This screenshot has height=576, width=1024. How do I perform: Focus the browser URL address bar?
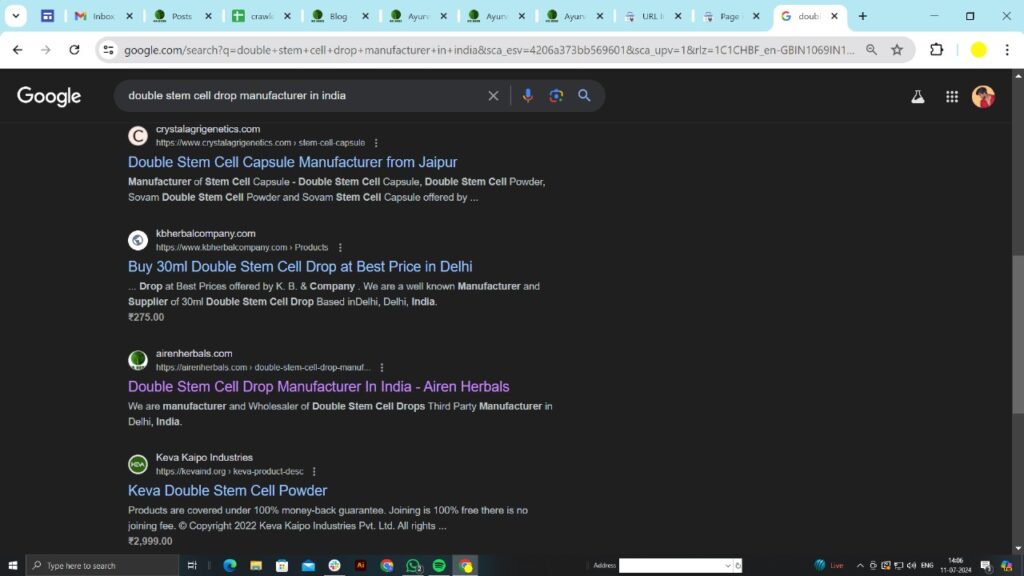pyautogui.click(x=488, y=50)
